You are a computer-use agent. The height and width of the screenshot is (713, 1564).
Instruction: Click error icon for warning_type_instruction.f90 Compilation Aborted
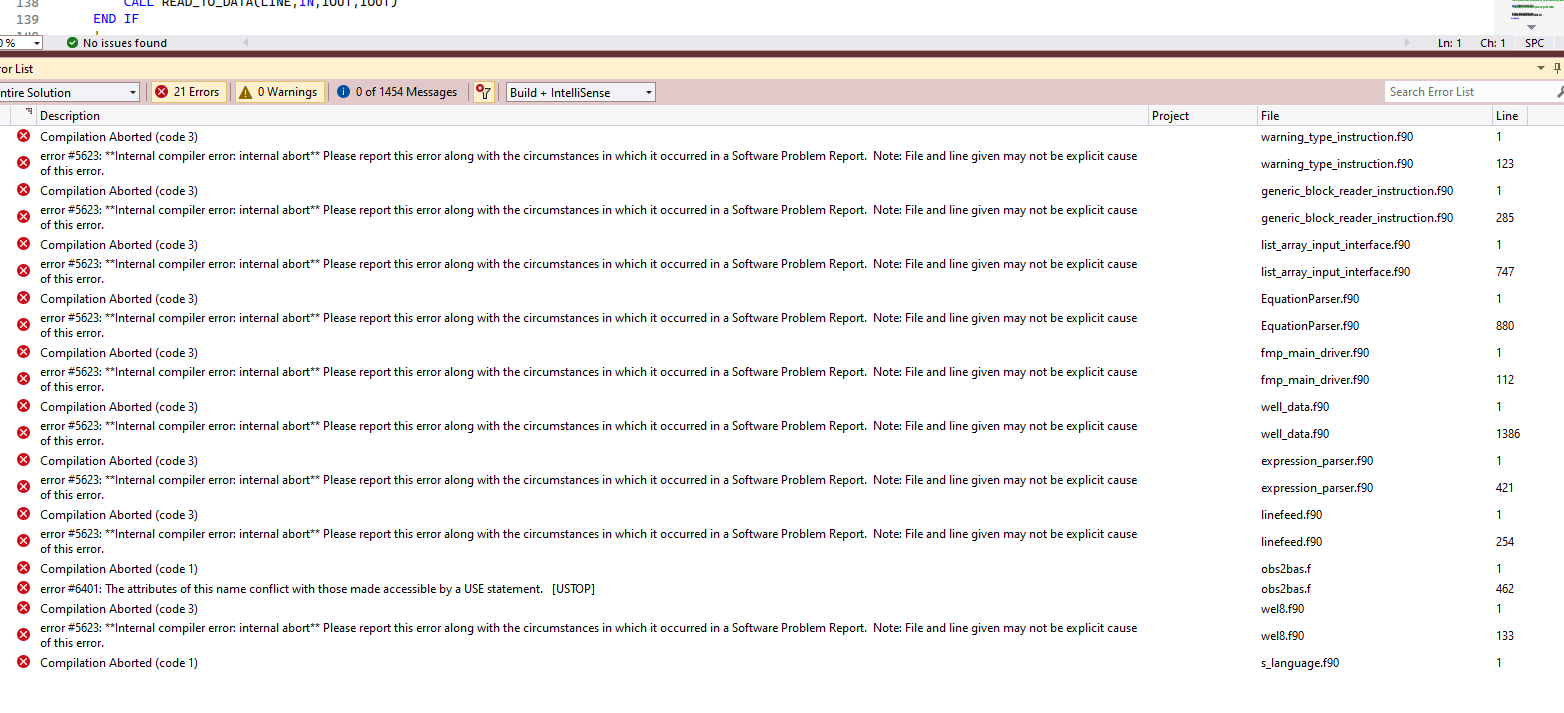tap(23, 136)
